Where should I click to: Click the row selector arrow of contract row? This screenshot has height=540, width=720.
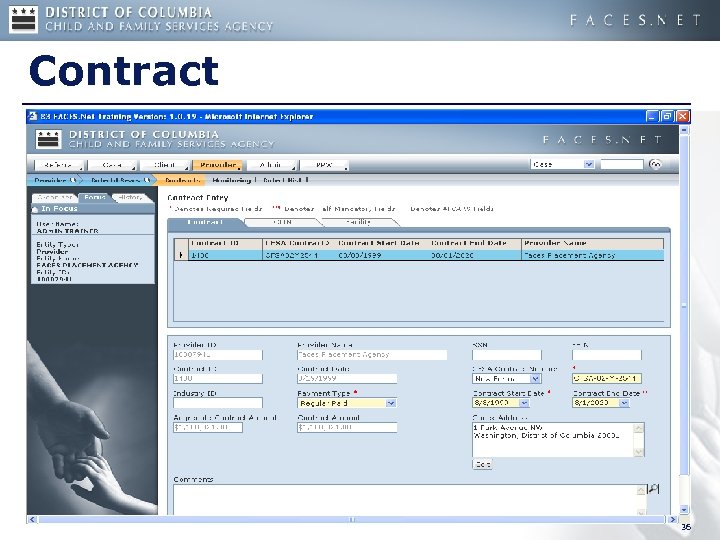[181, 255]
